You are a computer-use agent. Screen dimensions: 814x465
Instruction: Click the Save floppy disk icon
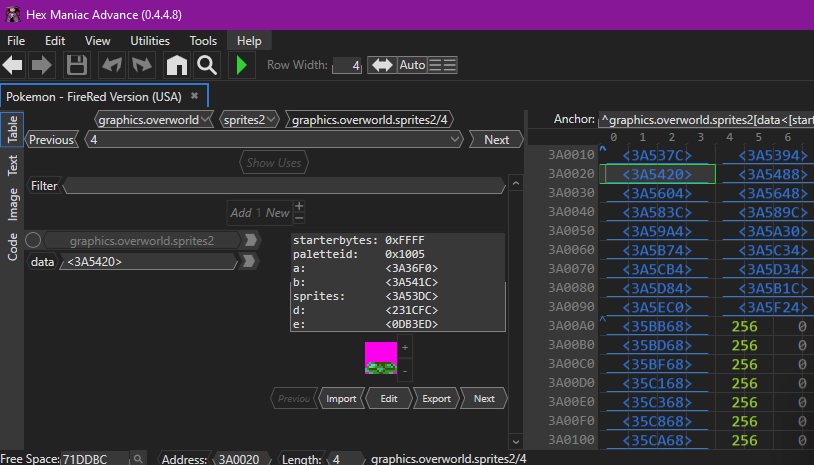click(76, 66)
